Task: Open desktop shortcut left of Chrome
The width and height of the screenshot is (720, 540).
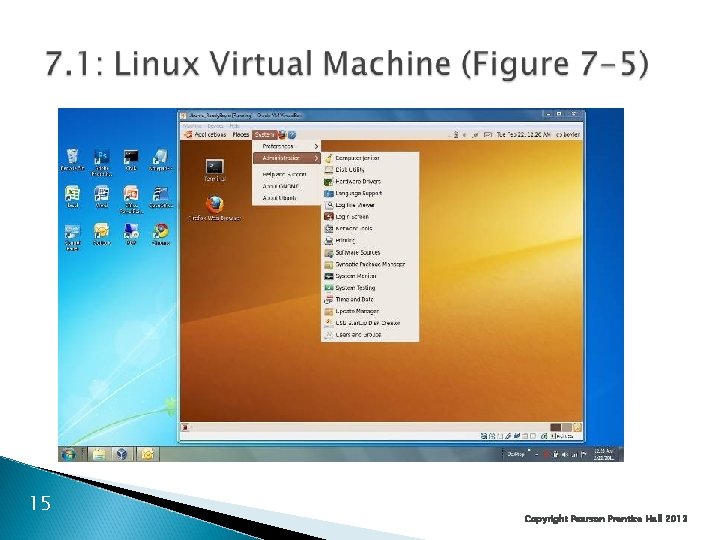Action: pos(131,234)
